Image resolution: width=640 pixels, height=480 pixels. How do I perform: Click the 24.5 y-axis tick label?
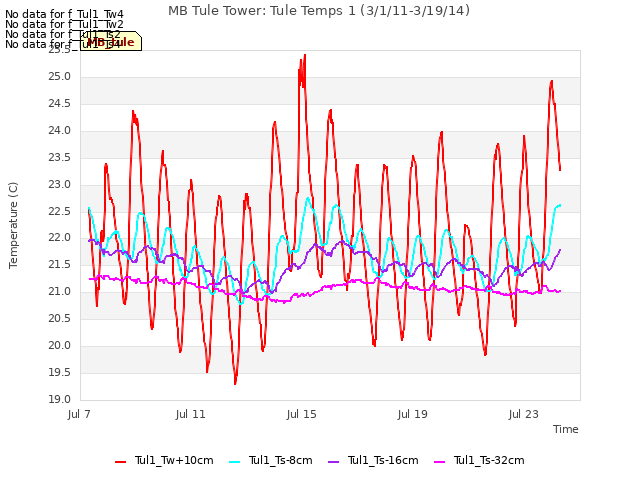coord(60,104)
